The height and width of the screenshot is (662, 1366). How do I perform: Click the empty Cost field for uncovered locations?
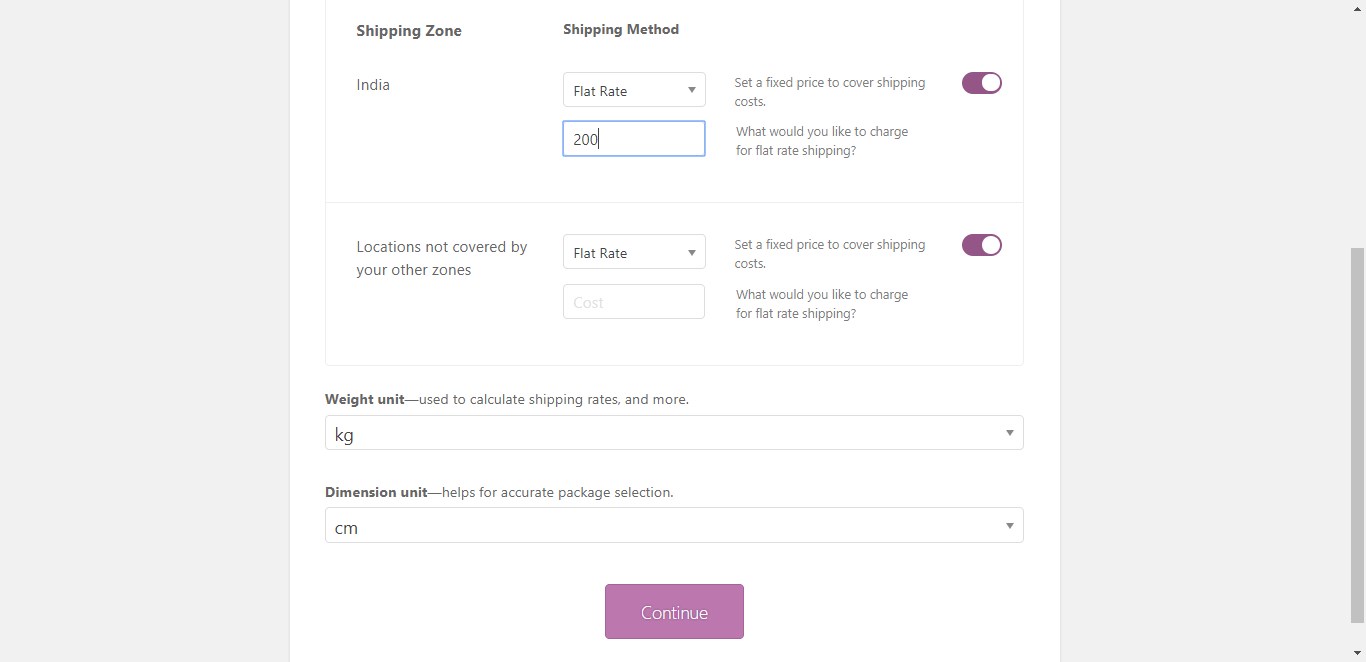(x=634, y=301)
